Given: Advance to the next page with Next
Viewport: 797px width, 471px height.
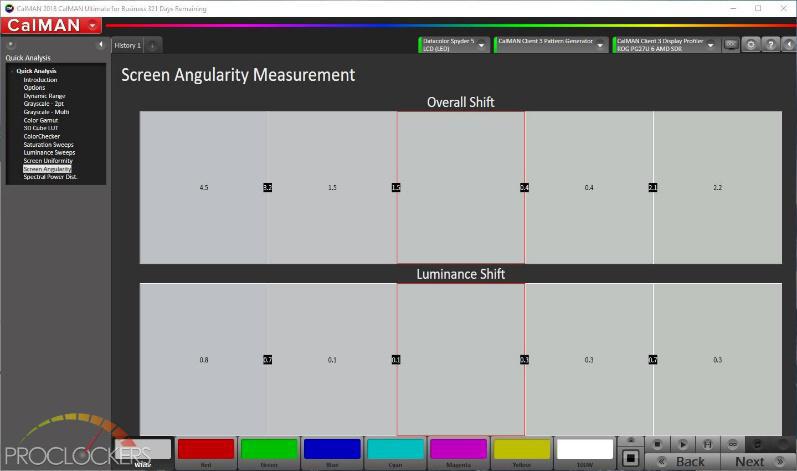Looking at the screenshot, I should click(x=758, y=461).
